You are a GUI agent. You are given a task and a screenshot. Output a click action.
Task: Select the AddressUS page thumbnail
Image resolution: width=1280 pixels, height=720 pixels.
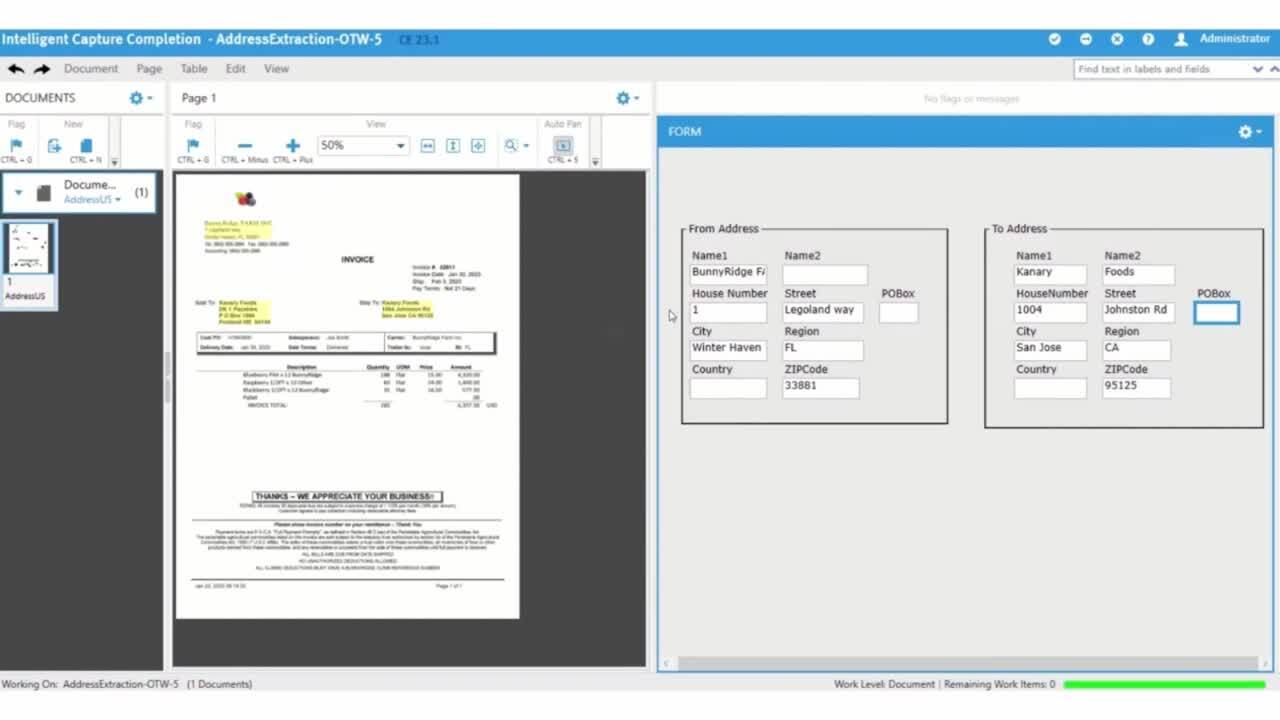tap(28, 263)
